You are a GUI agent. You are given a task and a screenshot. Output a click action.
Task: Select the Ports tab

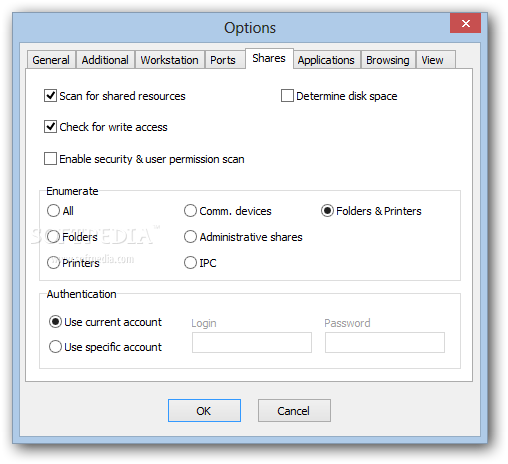pos(223,60)
